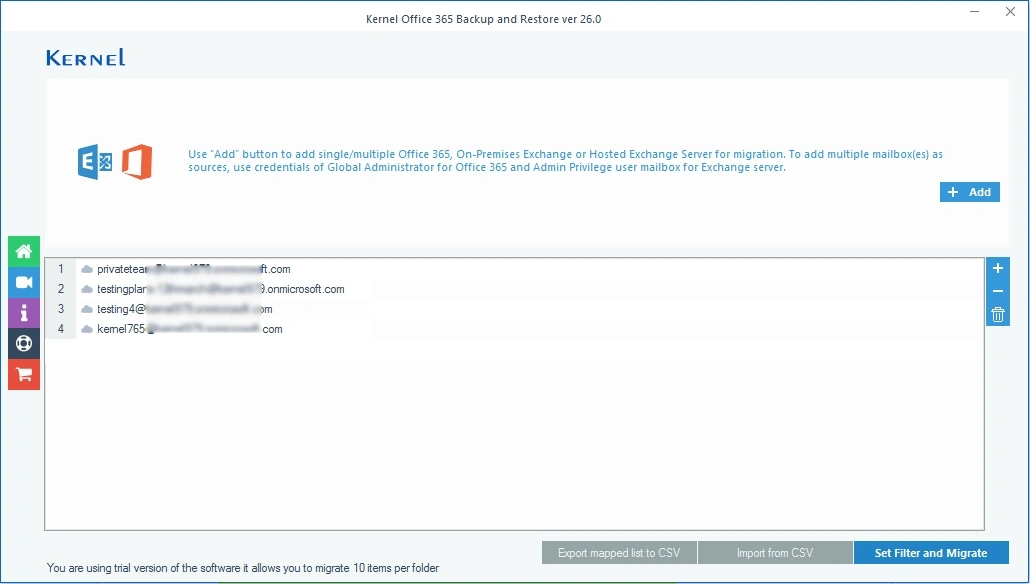1030x584 pixels.
Task: Click row number 1 cell
Action: 60,269
